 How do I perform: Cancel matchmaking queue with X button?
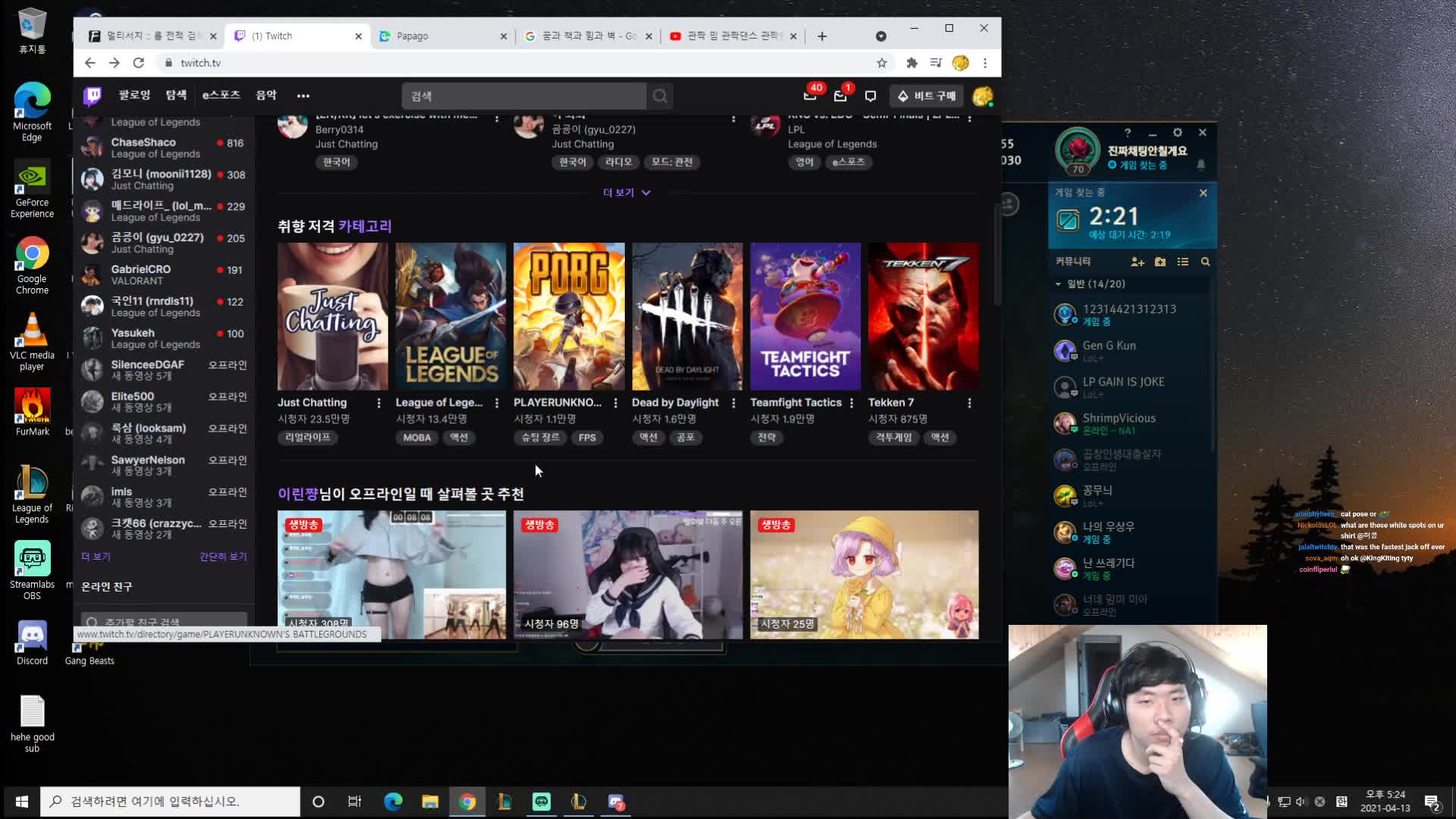click(x=1203, y=193)
